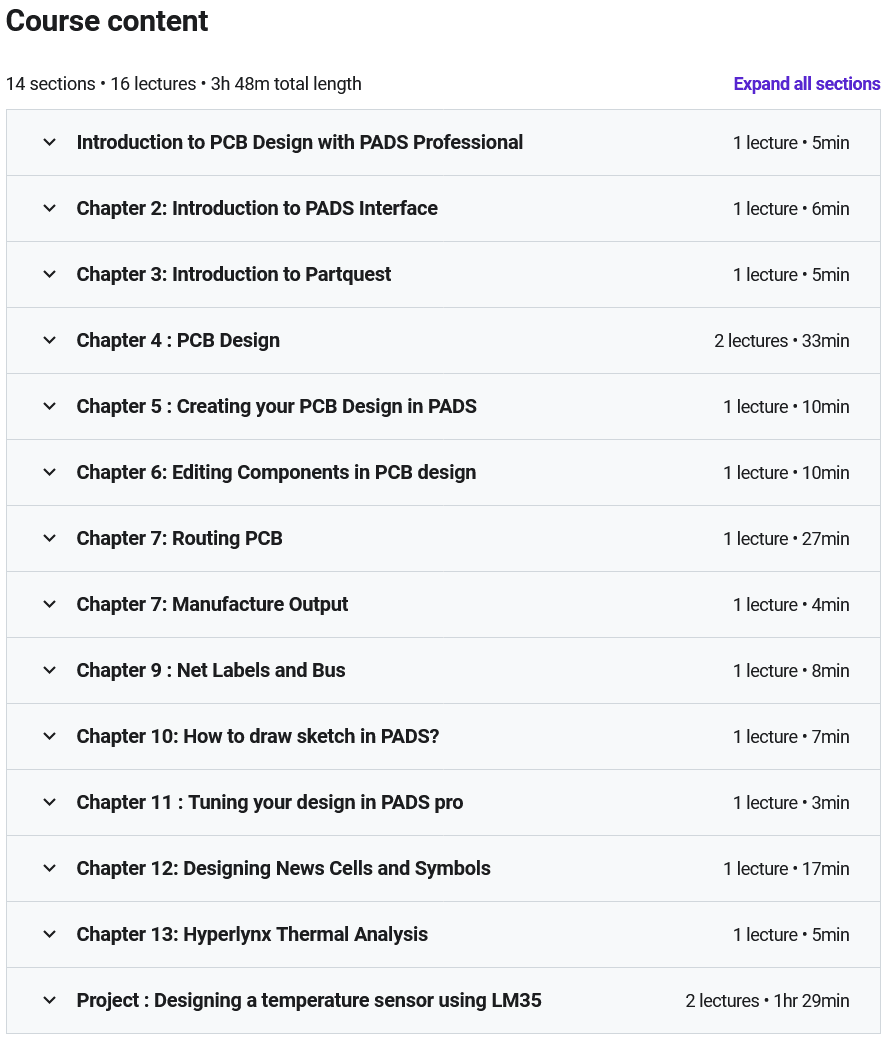The image size is (887, 1043).
Task: Expand the Introduction to PCB Design chevron
Action: (x=50, y=143)
